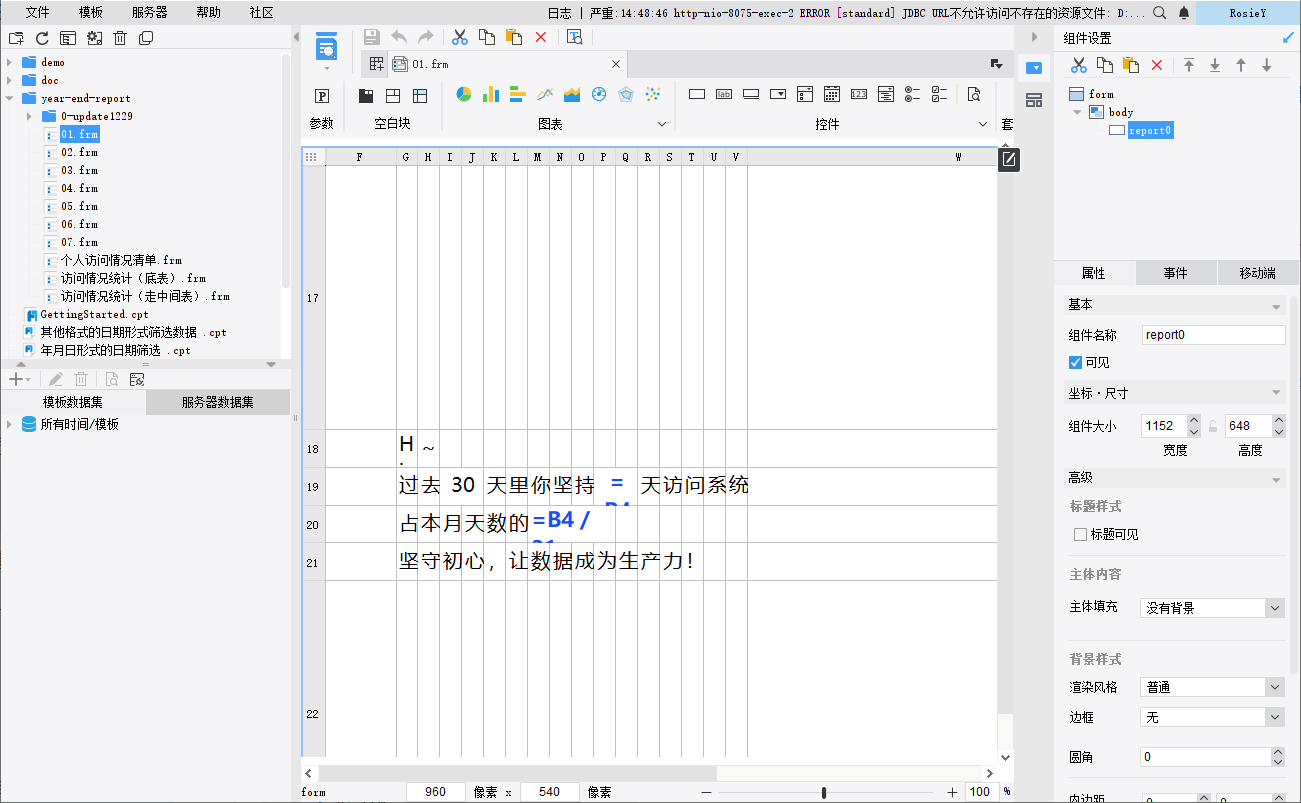
Task: Open the 帮助 menu
Action: (x=208, y=12)
